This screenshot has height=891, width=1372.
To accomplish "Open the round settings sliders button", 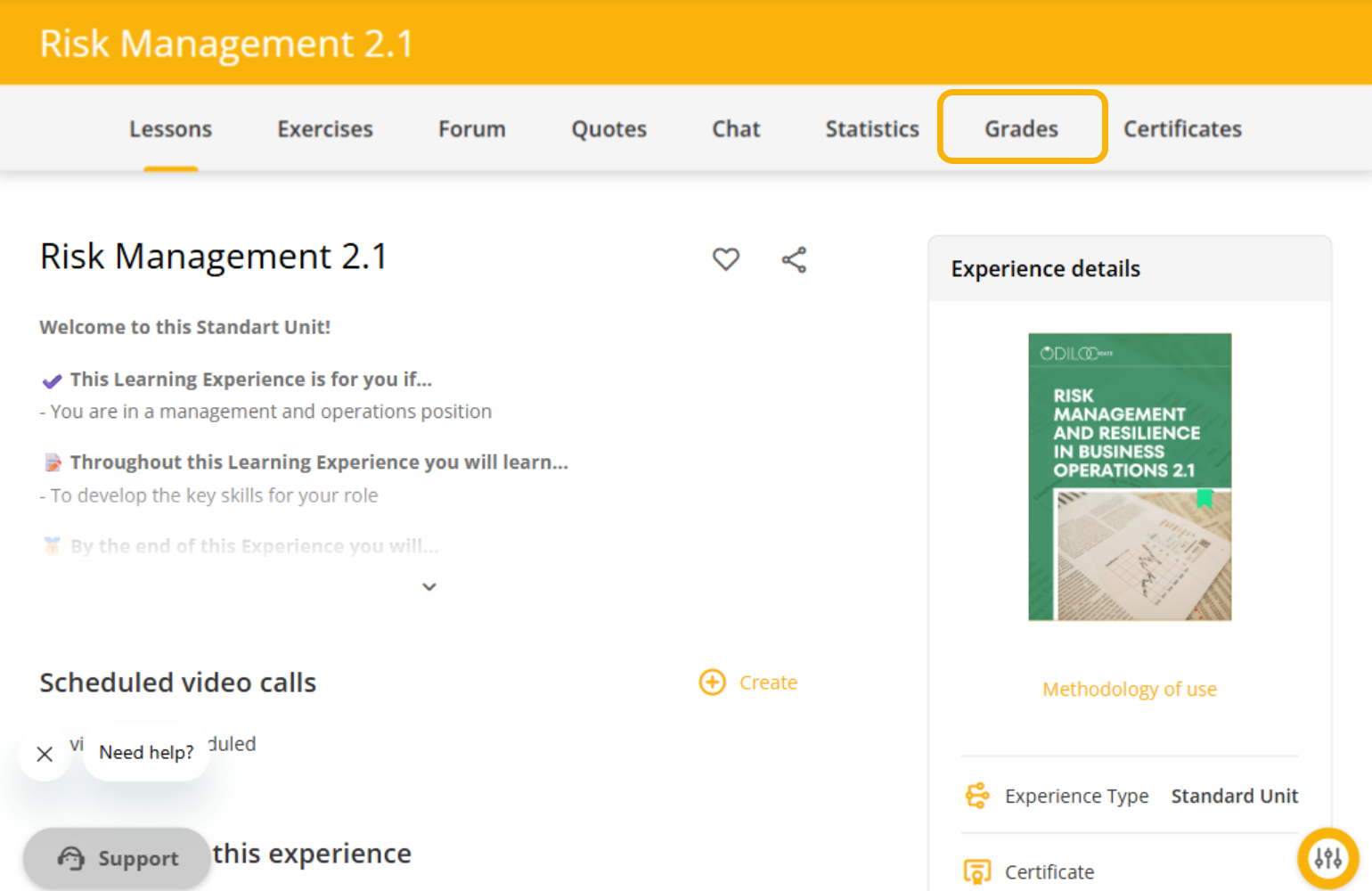I will [1327, 858].
